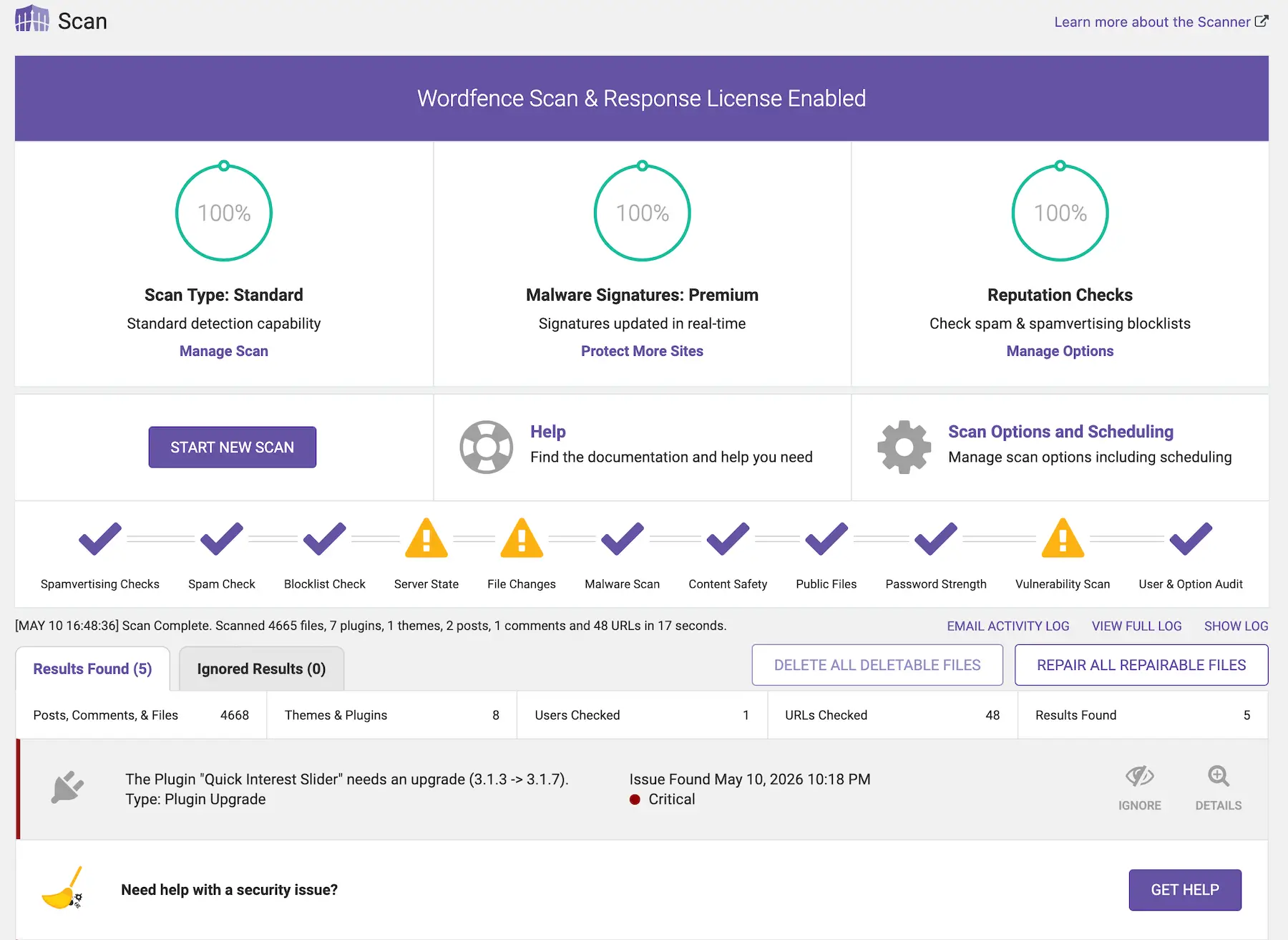The width and height of the screenshot is (1288, 940).
Task: Click the Critical severity label
Action: coord(672,799)
